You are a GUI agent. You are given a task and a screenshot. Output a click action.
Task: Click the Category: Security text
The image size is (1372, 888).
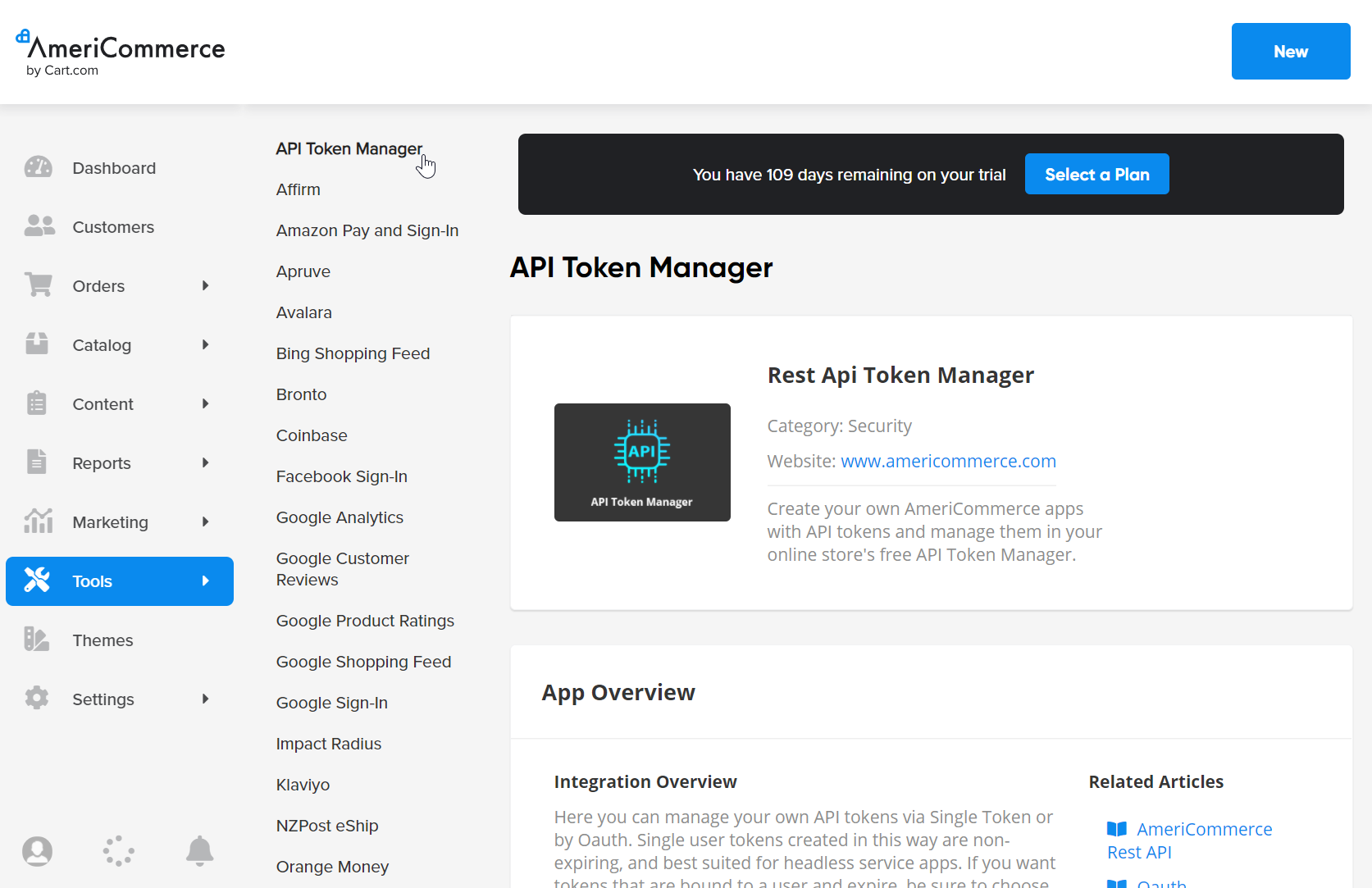coord(840,426)
